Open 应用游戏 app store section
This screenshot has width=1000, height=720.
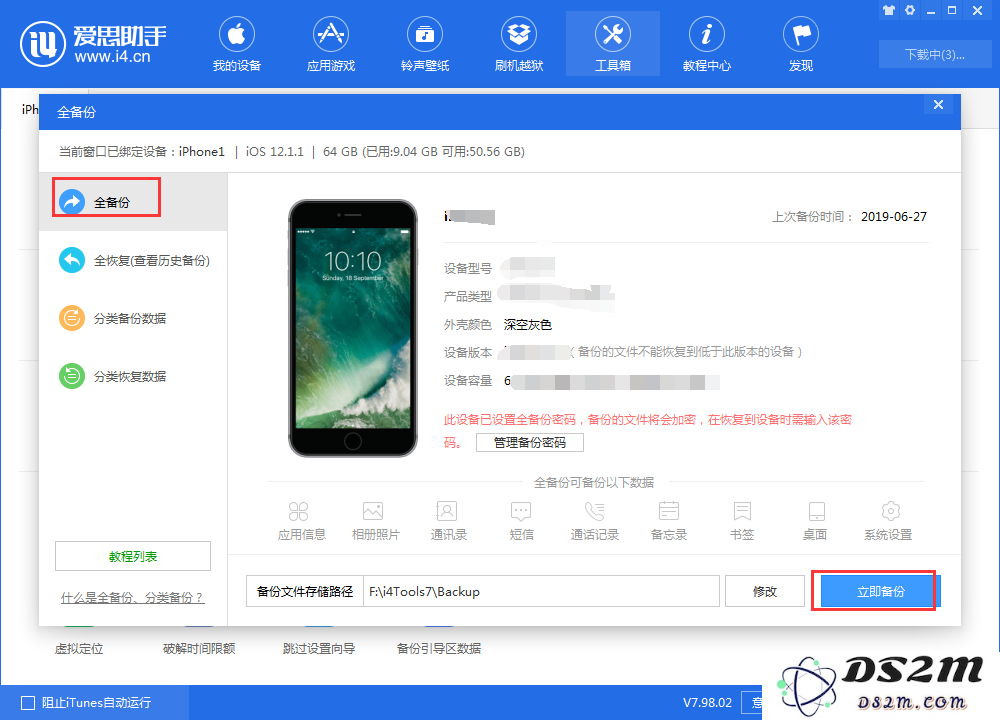pyautogui.click(x=330, y=45)
